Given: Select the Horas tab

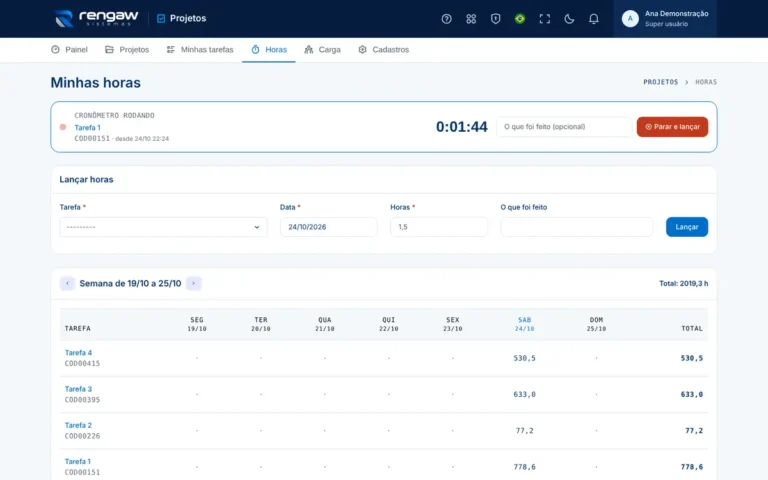Looking at the screenshot, I should click(269, 49).
